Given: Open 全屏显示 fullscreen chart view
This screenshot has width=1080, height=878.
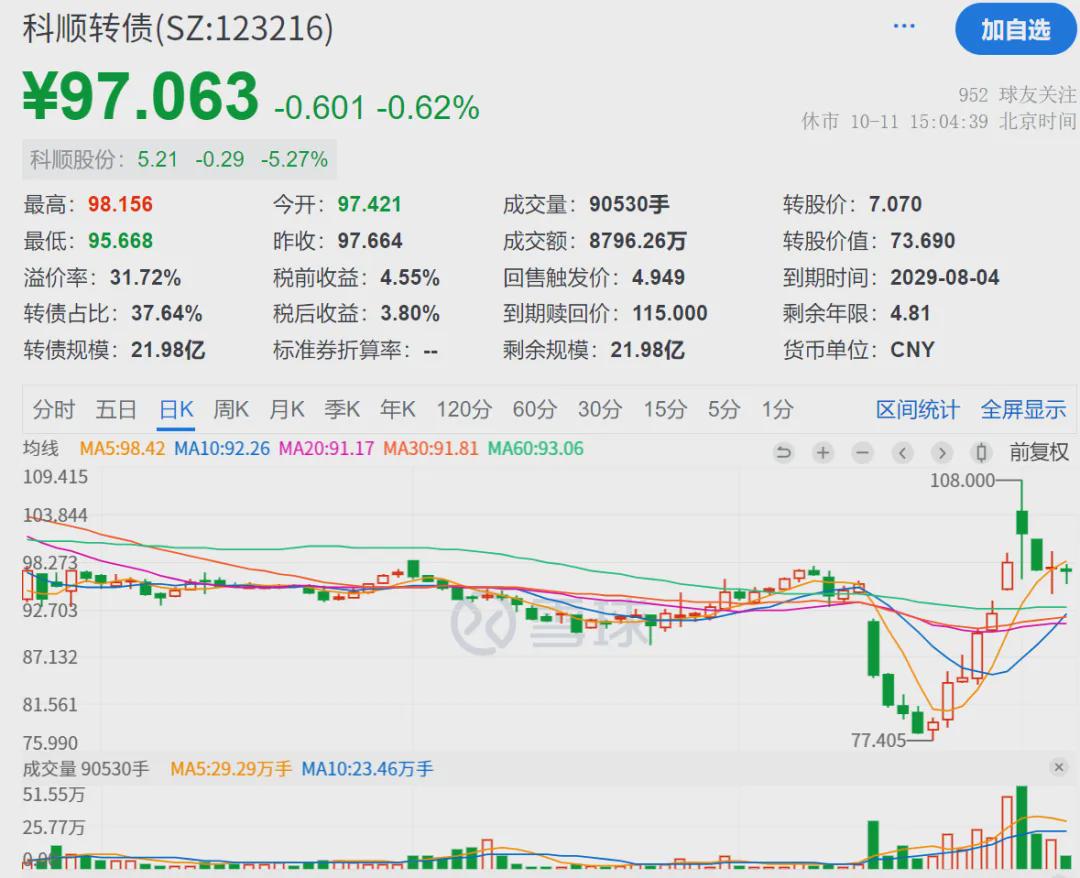Looking at the screenshot, I should tap(1024, 410).
